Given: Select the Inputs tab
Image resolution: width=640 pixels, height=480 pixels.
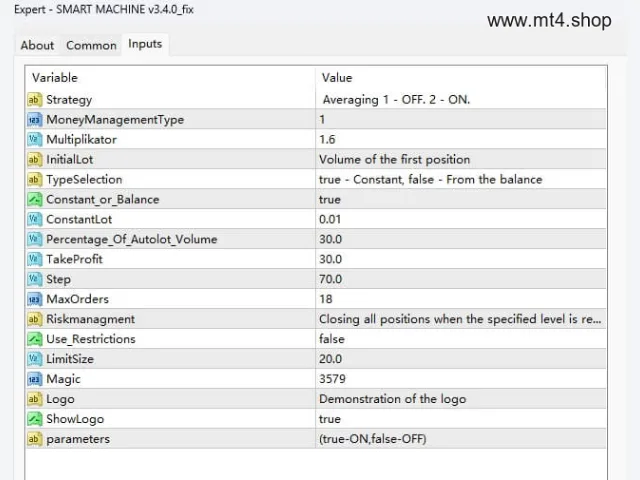Looking at the screenshot, I should (x=145, y=44).
